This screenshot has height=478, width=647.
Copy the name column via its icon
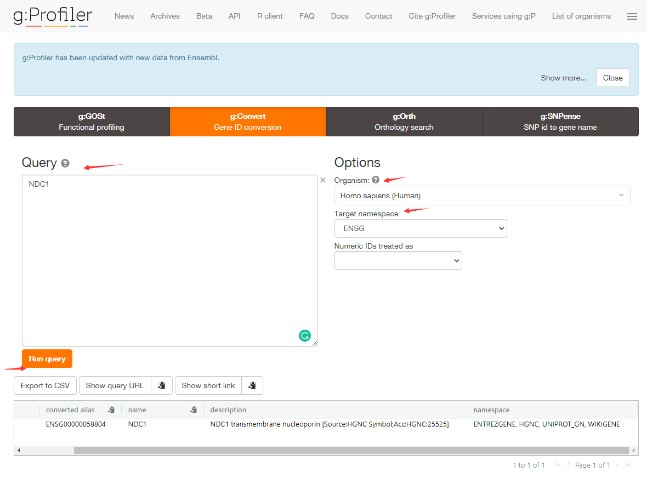point(194,409)
